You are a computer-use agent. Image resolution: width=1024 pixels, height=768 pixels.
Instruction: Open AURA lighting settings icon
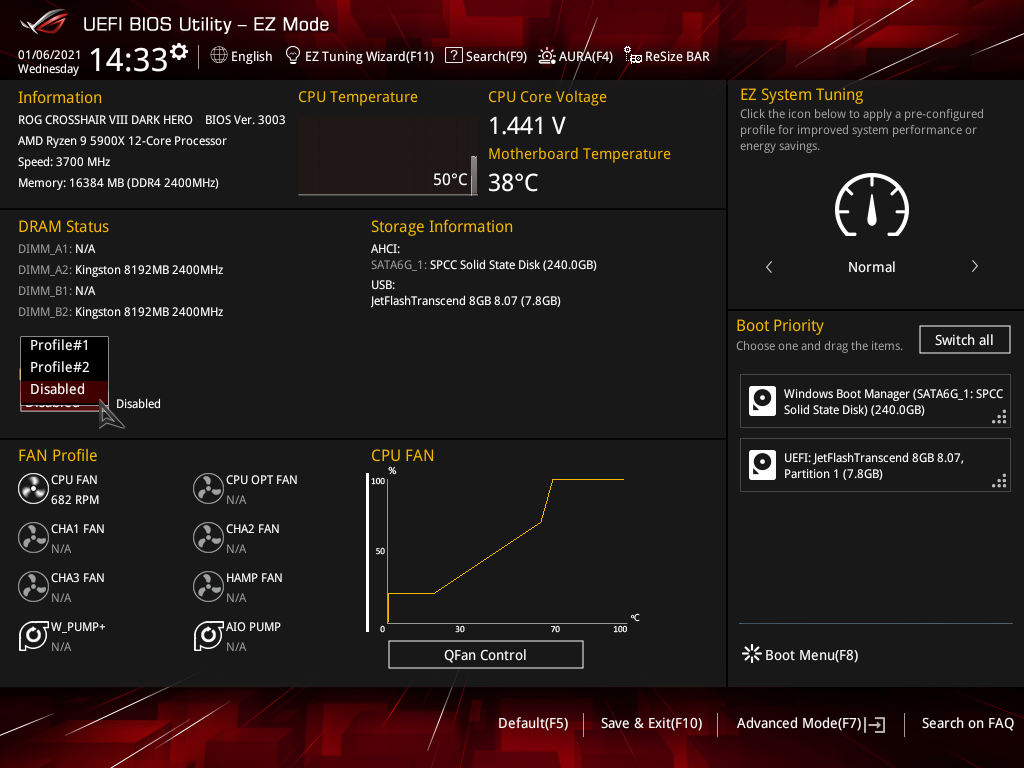(547, 56)
